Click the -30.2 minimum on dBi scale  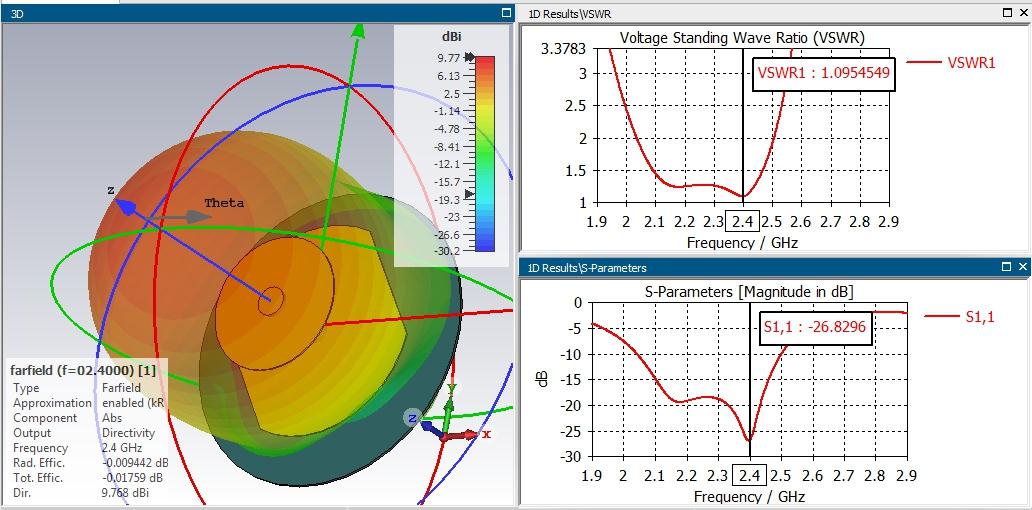pos(446,250)
